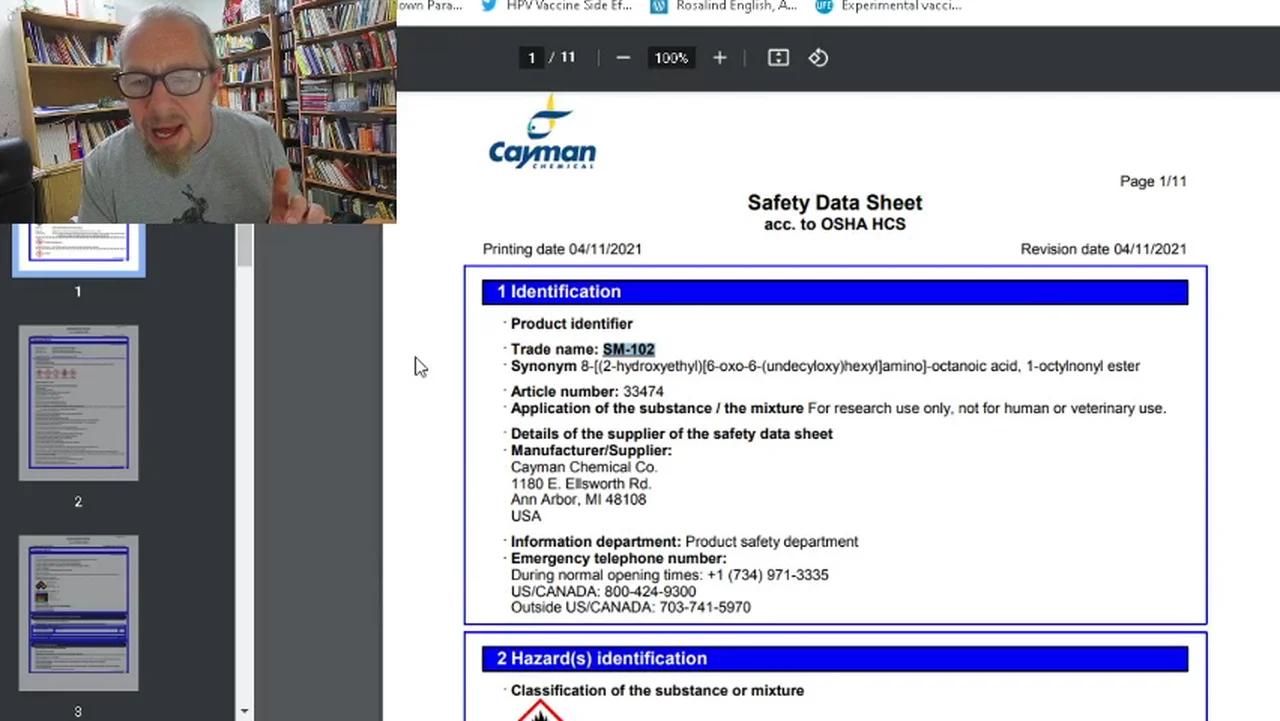The image size is (1280, 721).
Task: Rotate the PDF counterclockwise
Action: 818,58
